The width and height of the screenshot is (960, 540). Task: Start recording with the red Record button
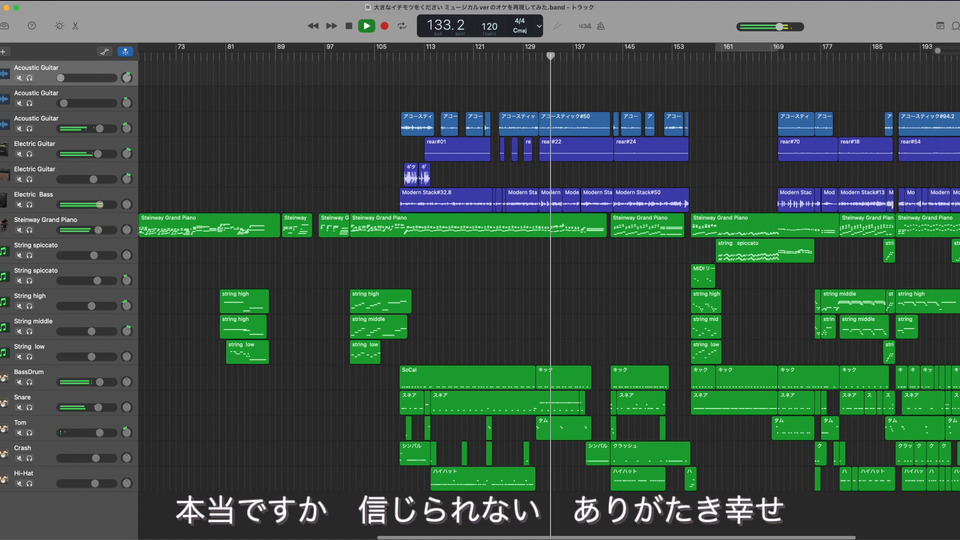pyautogui.click(x=384, y=26)
